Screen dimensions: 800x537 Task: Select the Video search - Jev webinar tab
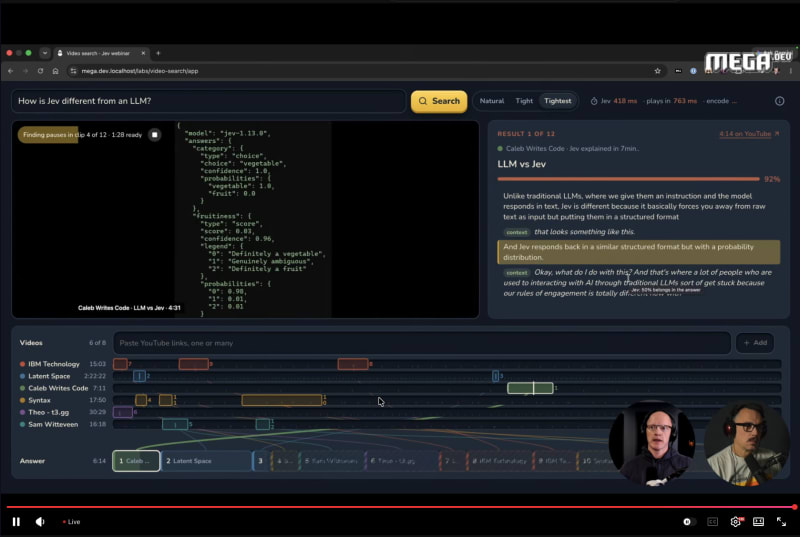pyautogui.click(x=97, y=53)
